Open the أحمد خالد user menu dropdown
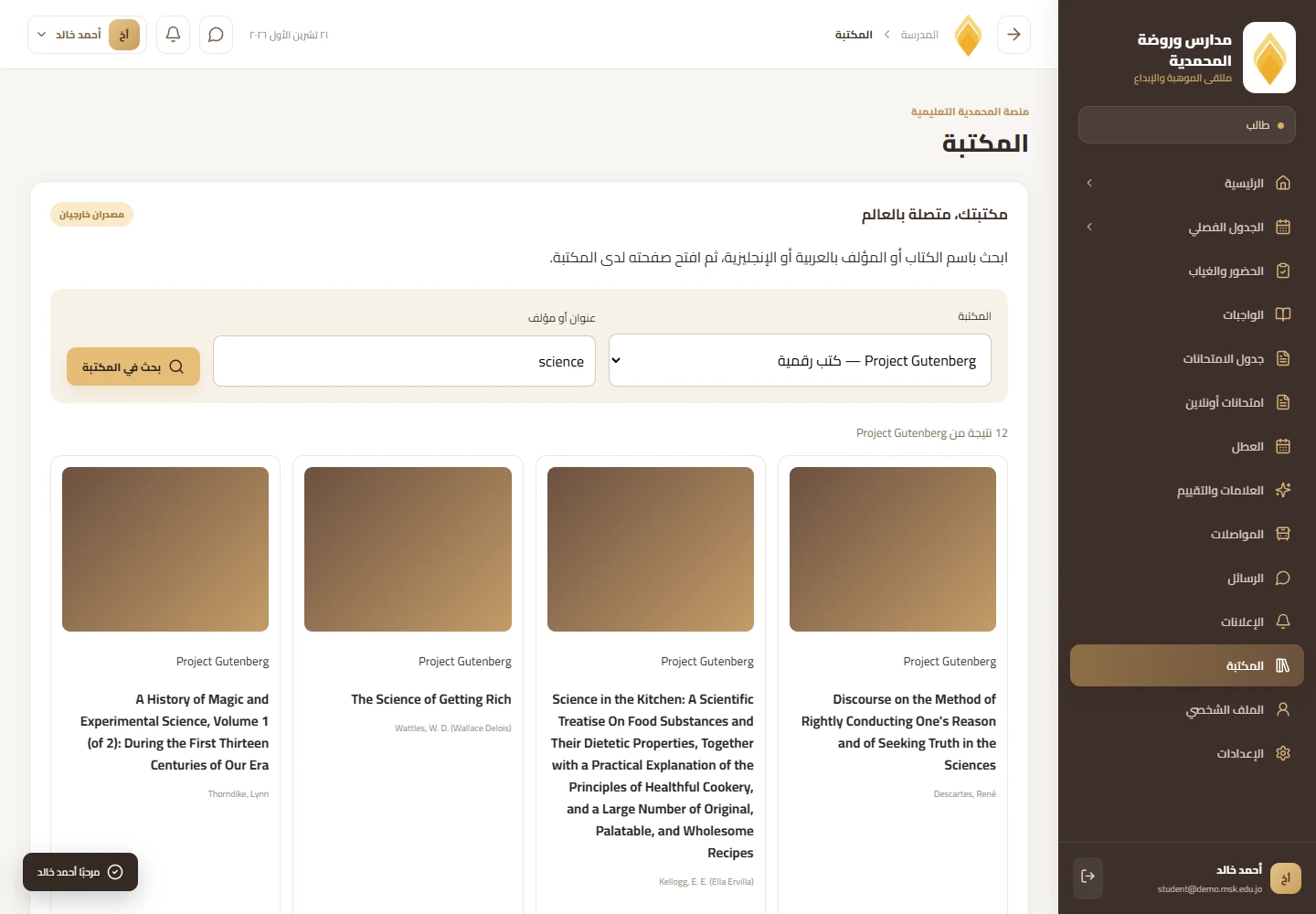Viewport: 1316px width, 914px height. click(87, 35)
